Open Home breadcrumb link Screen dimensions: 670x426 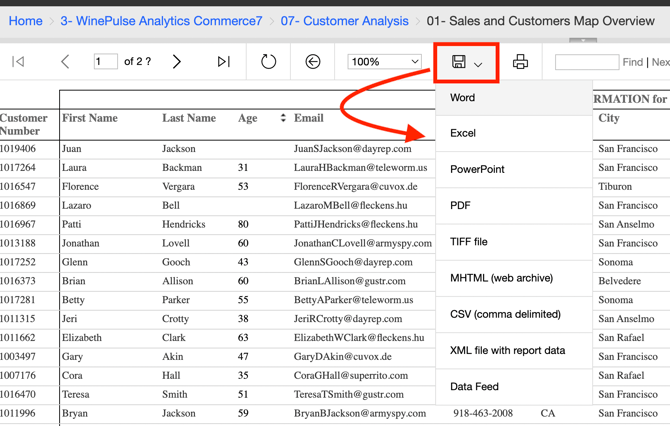point(25,21)
